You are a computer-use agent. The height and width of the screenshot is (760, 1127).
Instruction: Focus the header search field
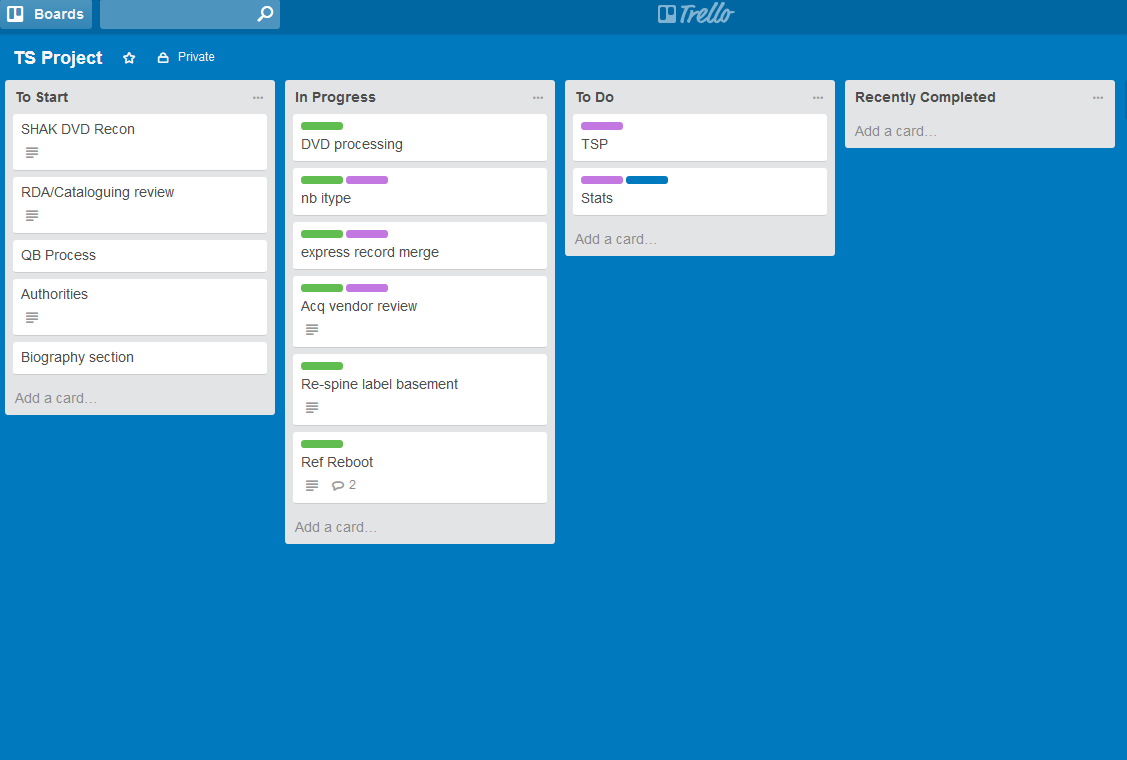tap(190, 14)
